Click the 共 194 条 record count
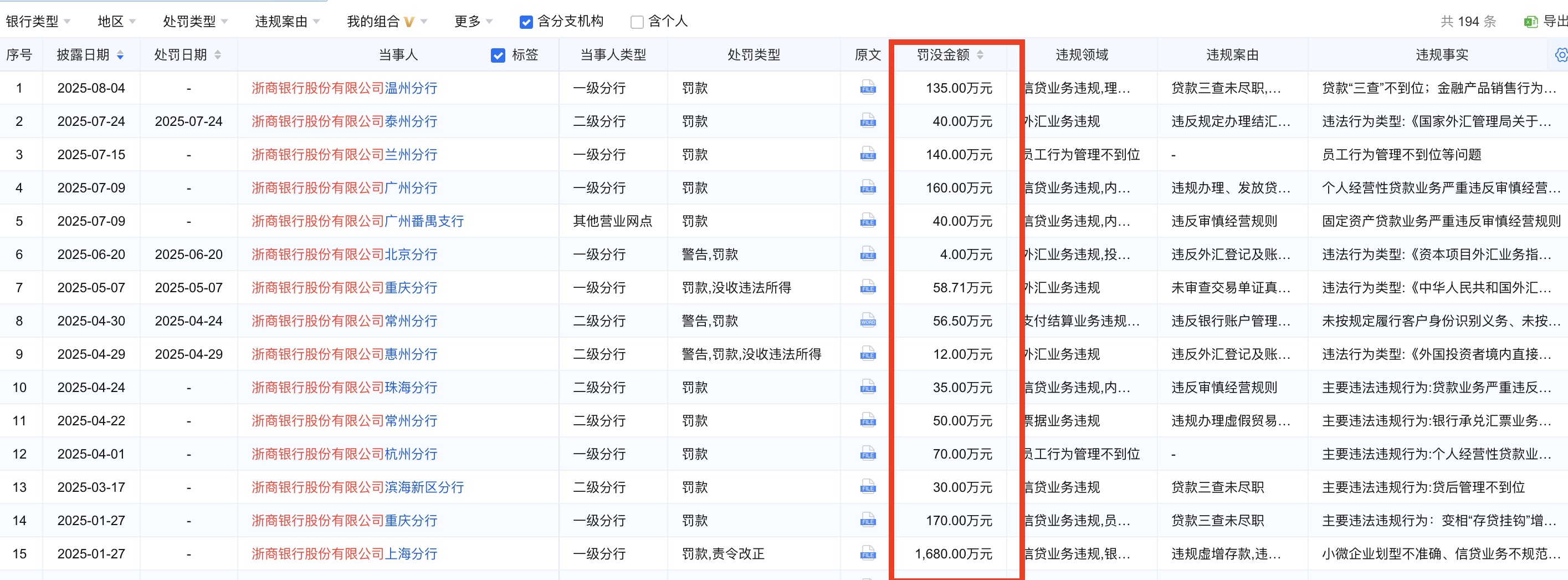 pyautogui.click(x=1468, y=21)
